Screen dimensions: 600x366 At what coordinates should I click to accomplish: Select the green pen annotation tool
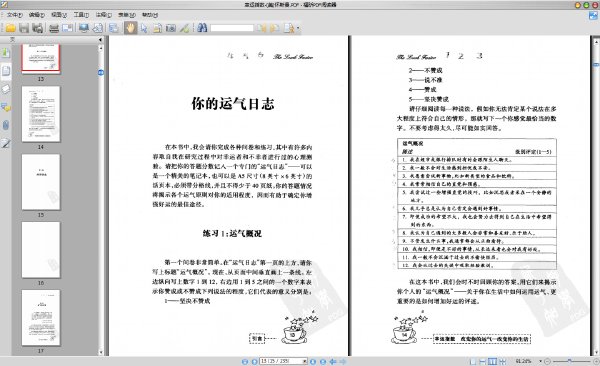184,28
